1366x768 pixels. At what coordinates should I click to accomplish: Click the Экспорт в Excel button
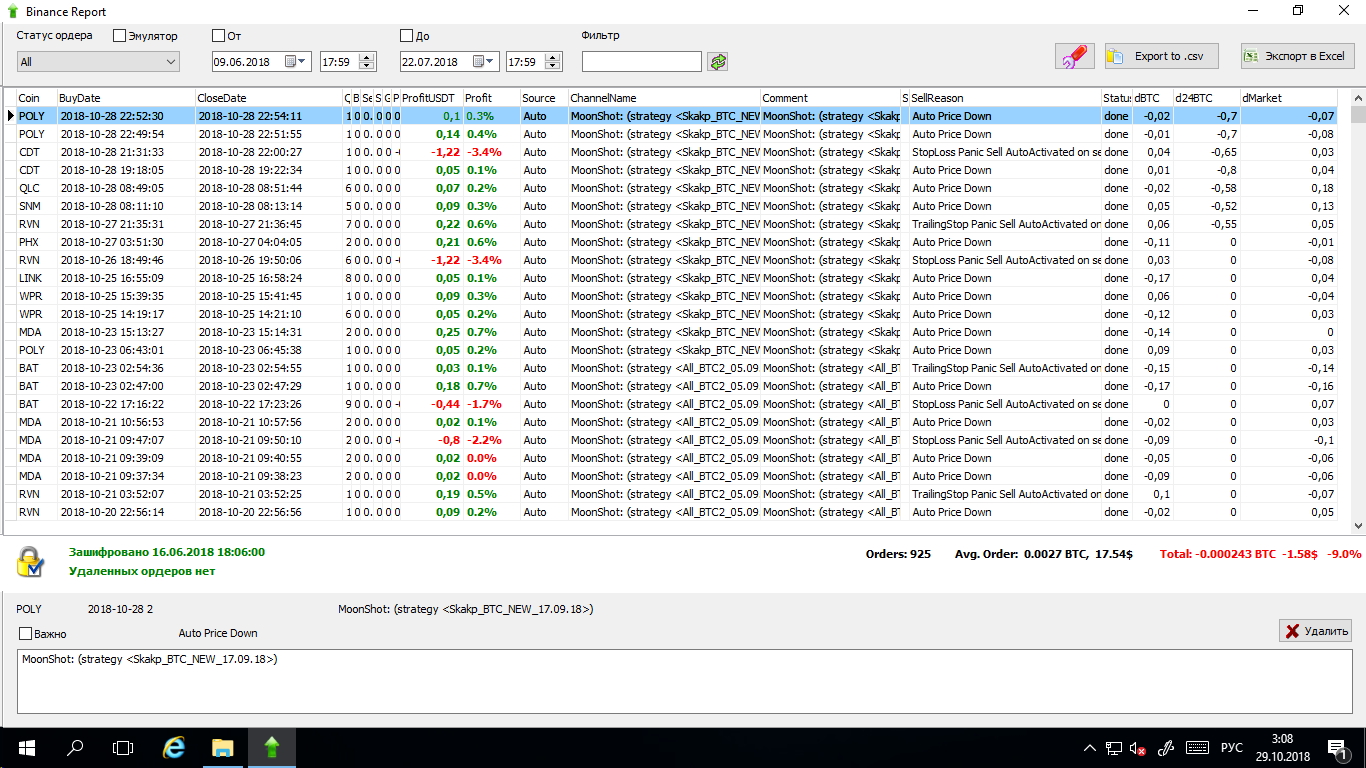[1297, 57]
